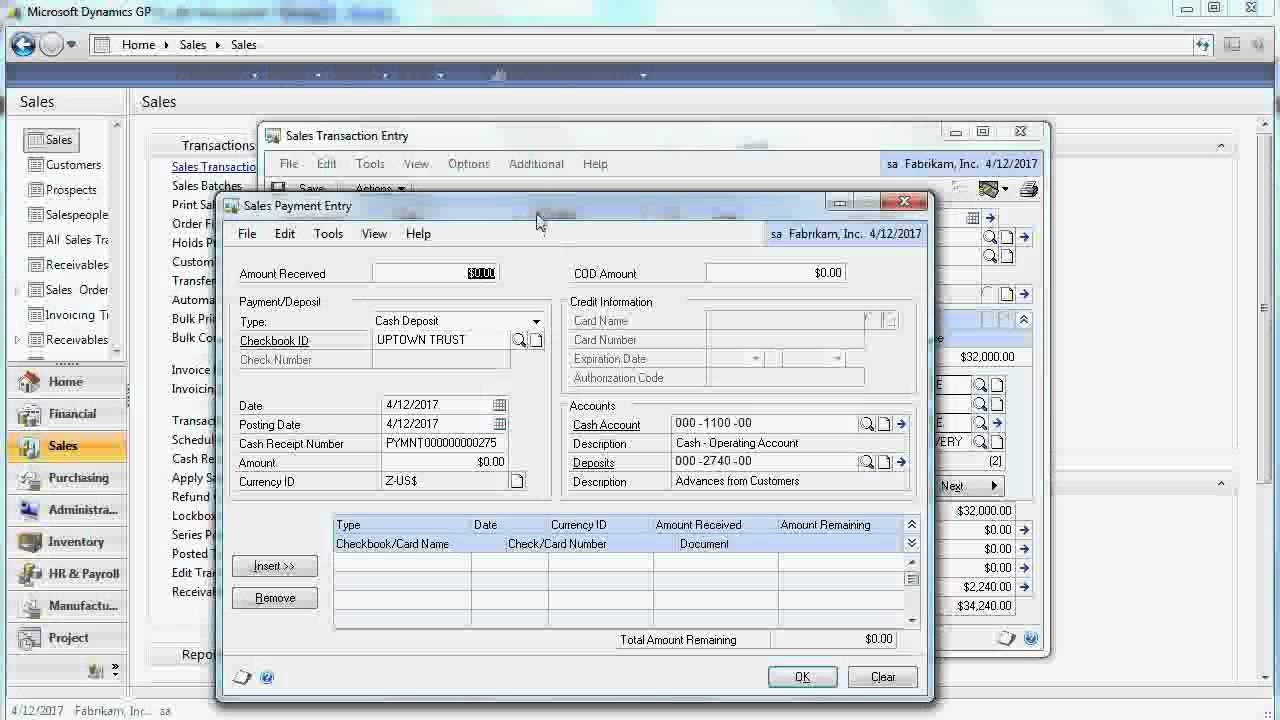1280x720 pixels.
Task: Open help icon in Sales Payment Entry
Action: pos(267,677)
